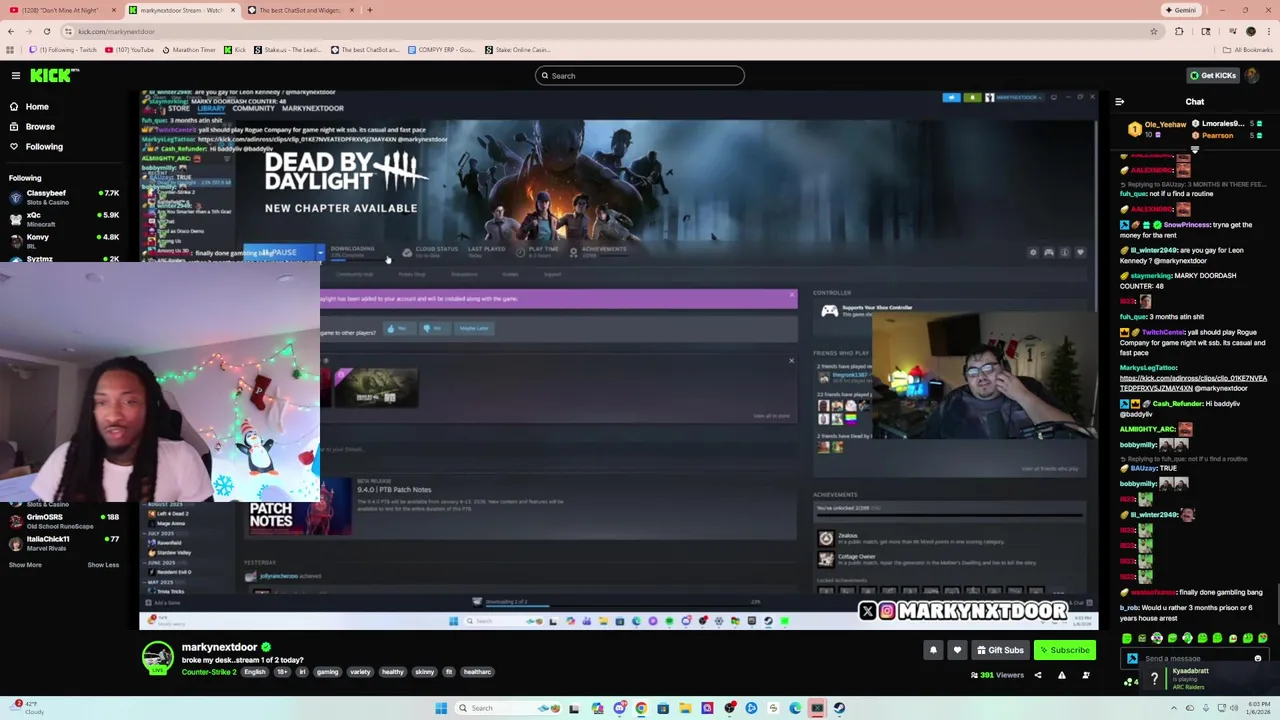Pick the first quick emote in chat
The image size is (1280, 720).
(x=1127, y=638)
